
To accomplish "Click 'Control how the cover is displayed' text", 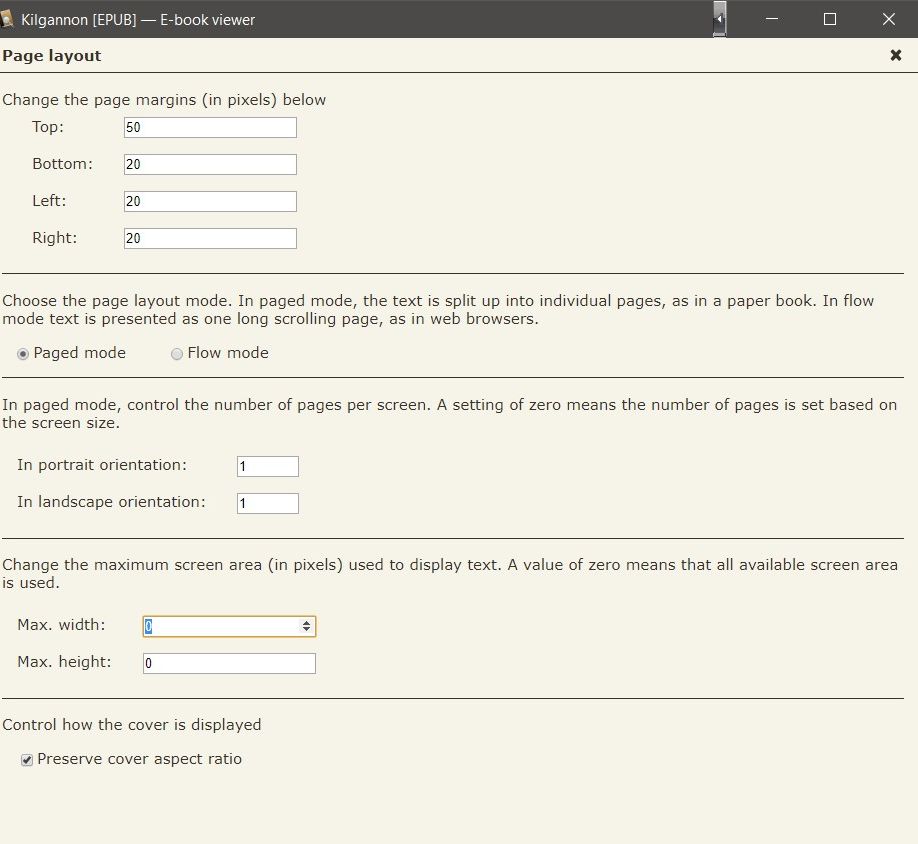I will click(132, 725).
